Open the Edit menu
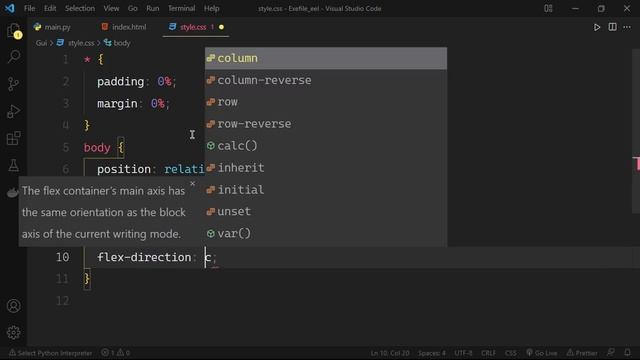 tap(50, 8)
